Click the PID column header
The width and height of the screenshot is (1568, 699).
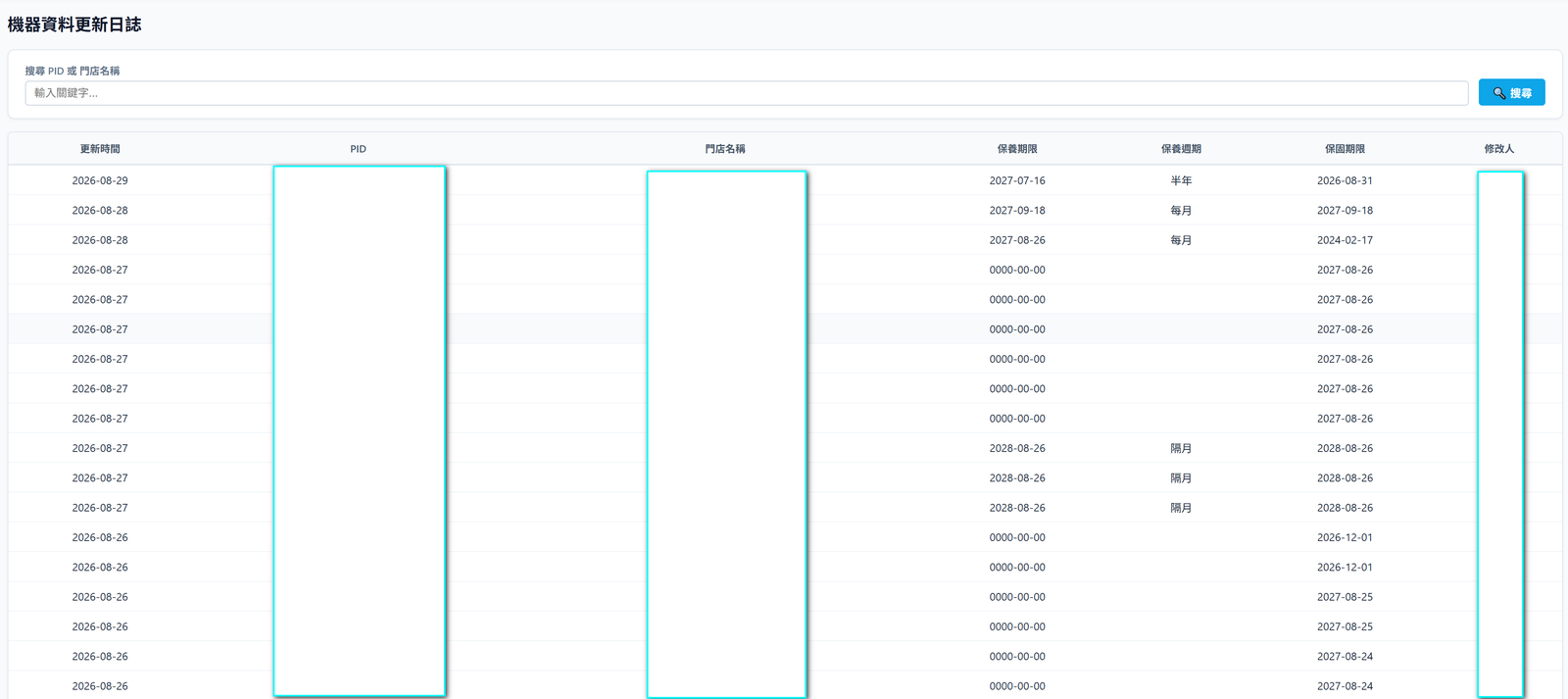pos(359,149)
